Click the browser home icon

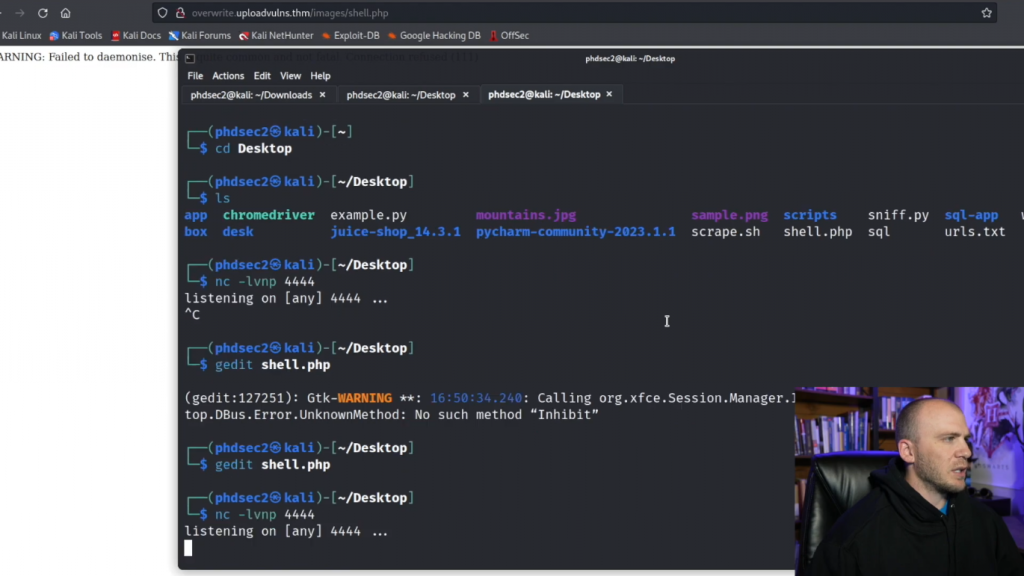66,13
